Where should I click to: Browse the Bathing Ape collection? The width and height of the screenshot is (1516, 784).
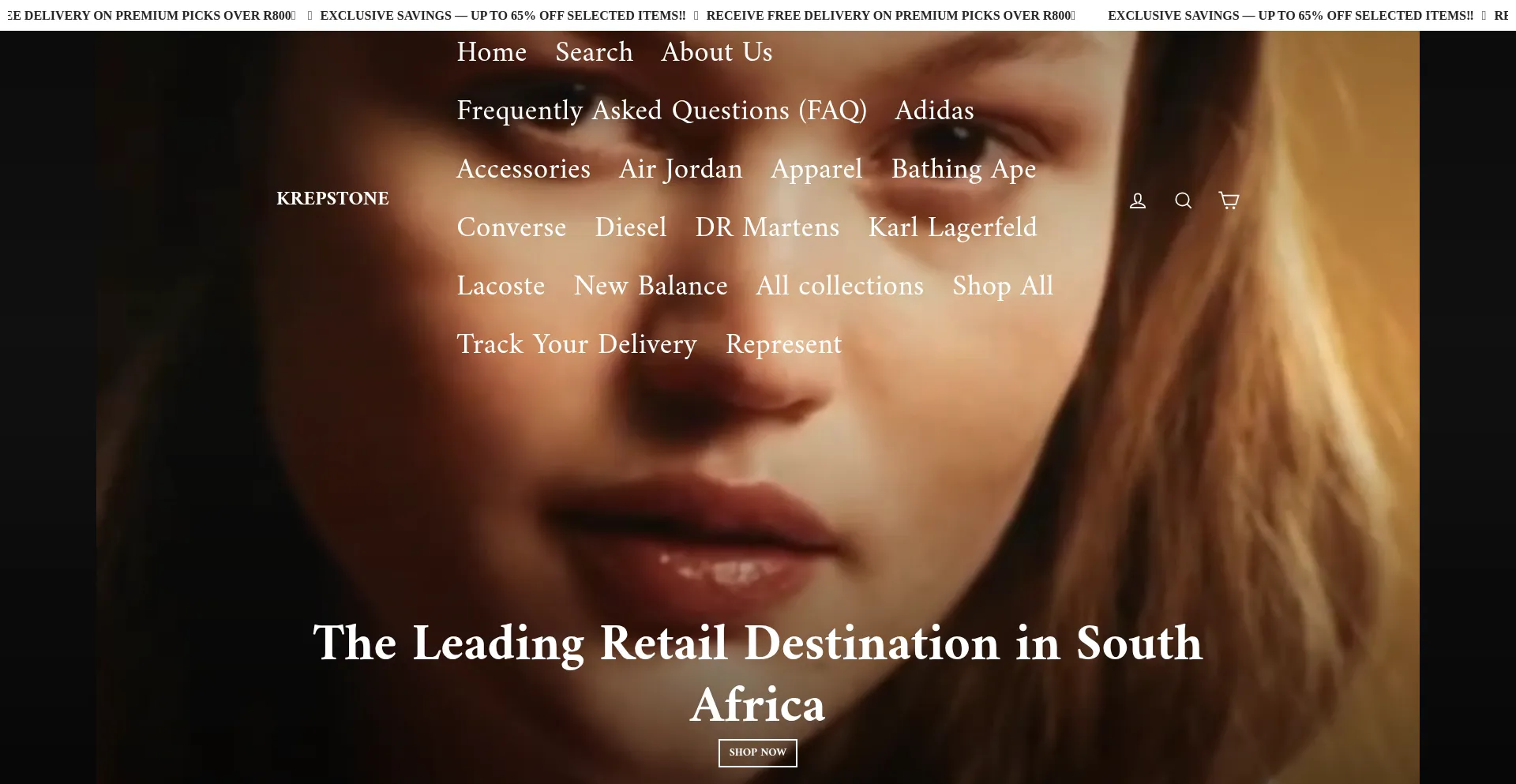click(x=963, y=169)
